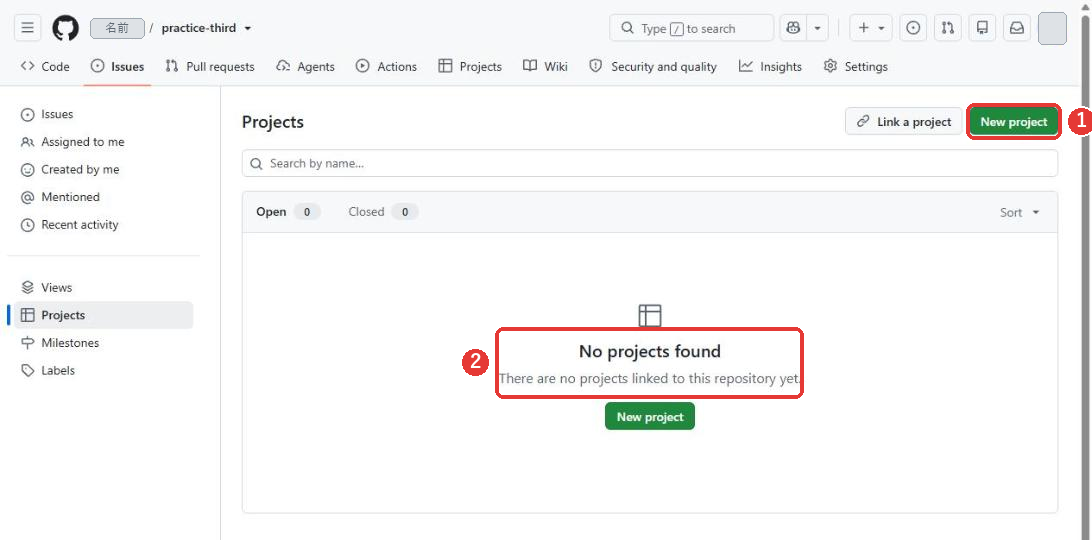Image resolution: width=1092 pixels, height=540 pixels.
Task: Open the repository Settings tab
Action: point(855,67)
